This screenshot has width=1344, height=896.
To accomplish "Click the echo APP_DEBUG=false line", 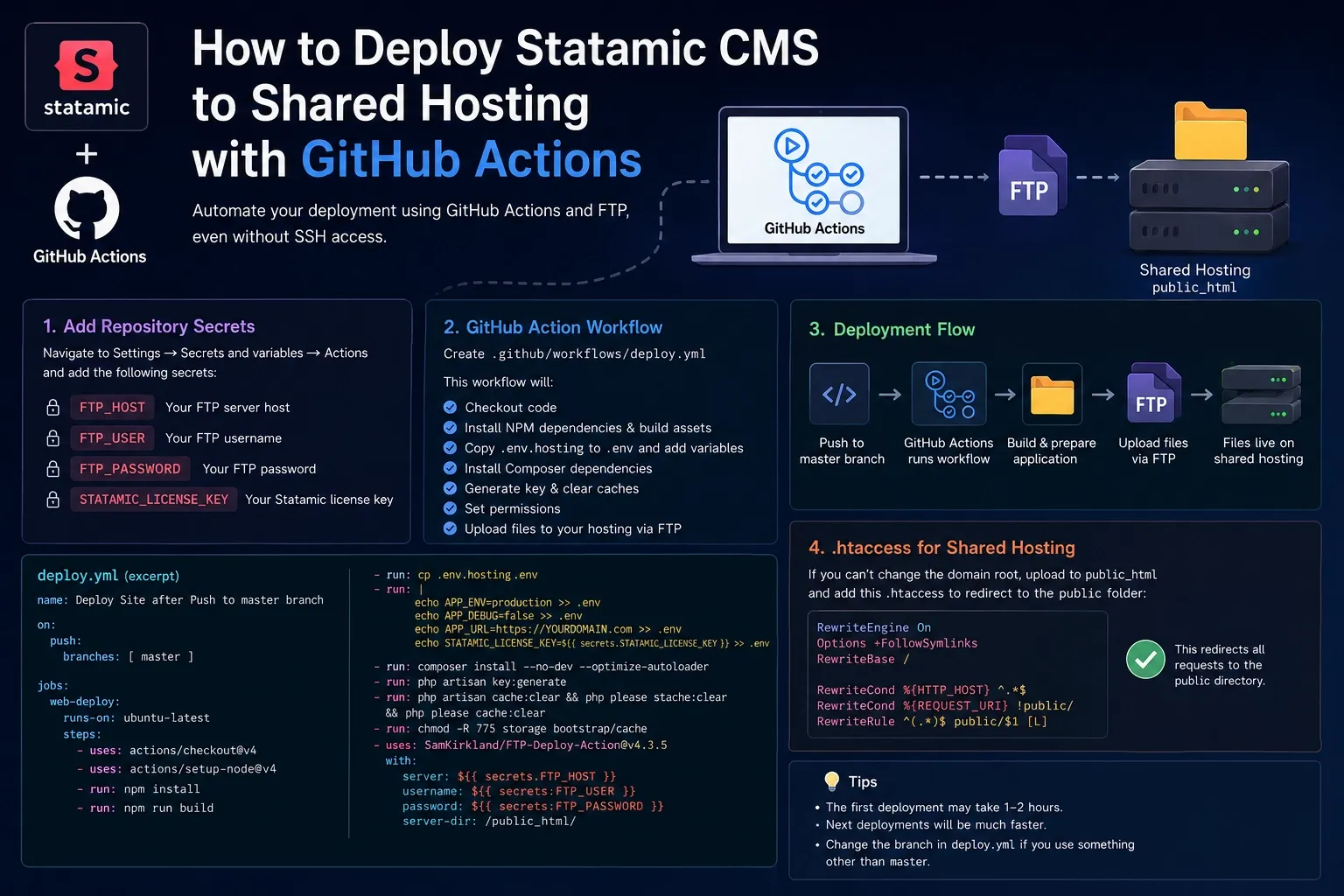I will point(499,616).
